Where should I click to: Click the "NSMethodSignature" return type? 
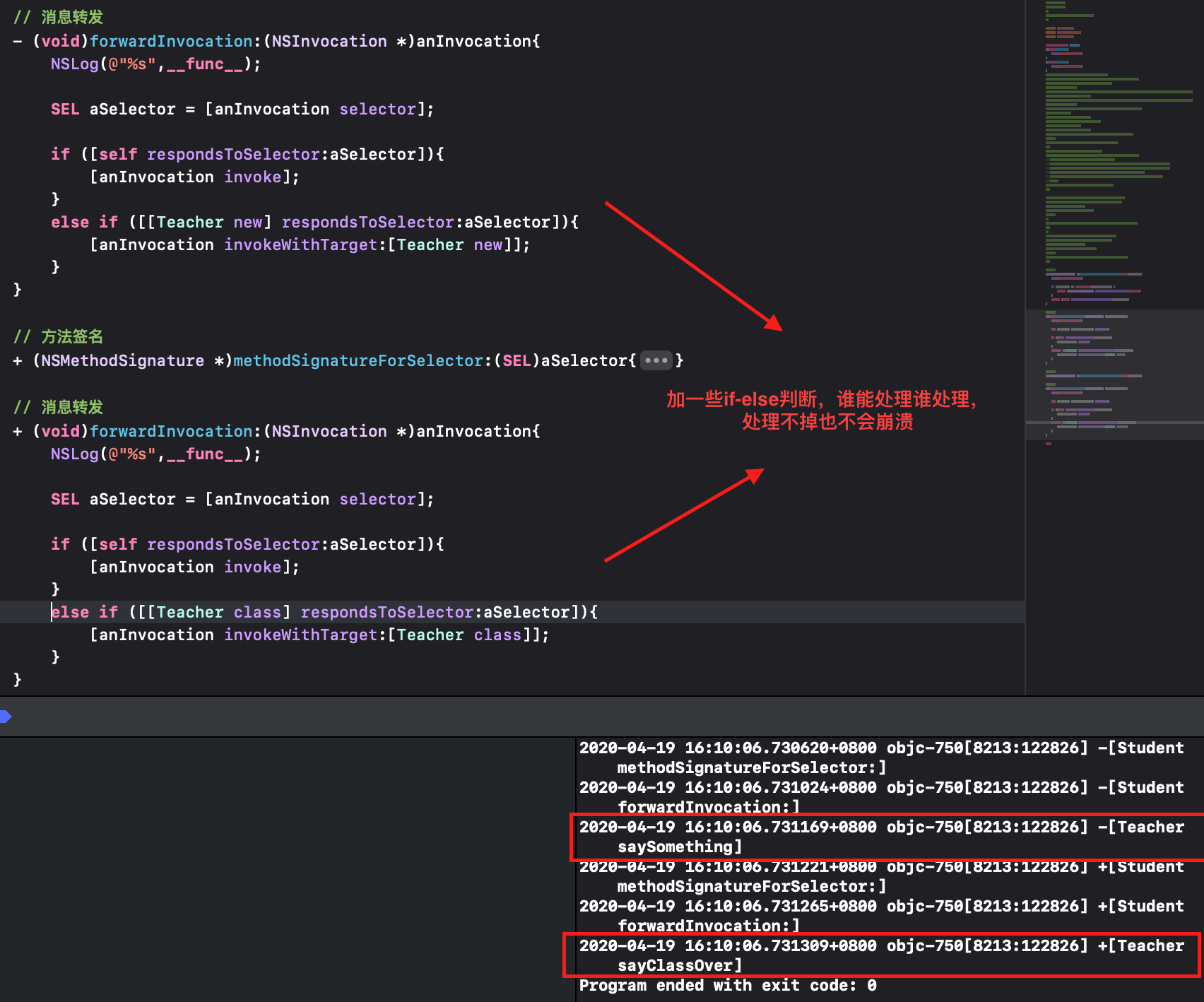122,360
